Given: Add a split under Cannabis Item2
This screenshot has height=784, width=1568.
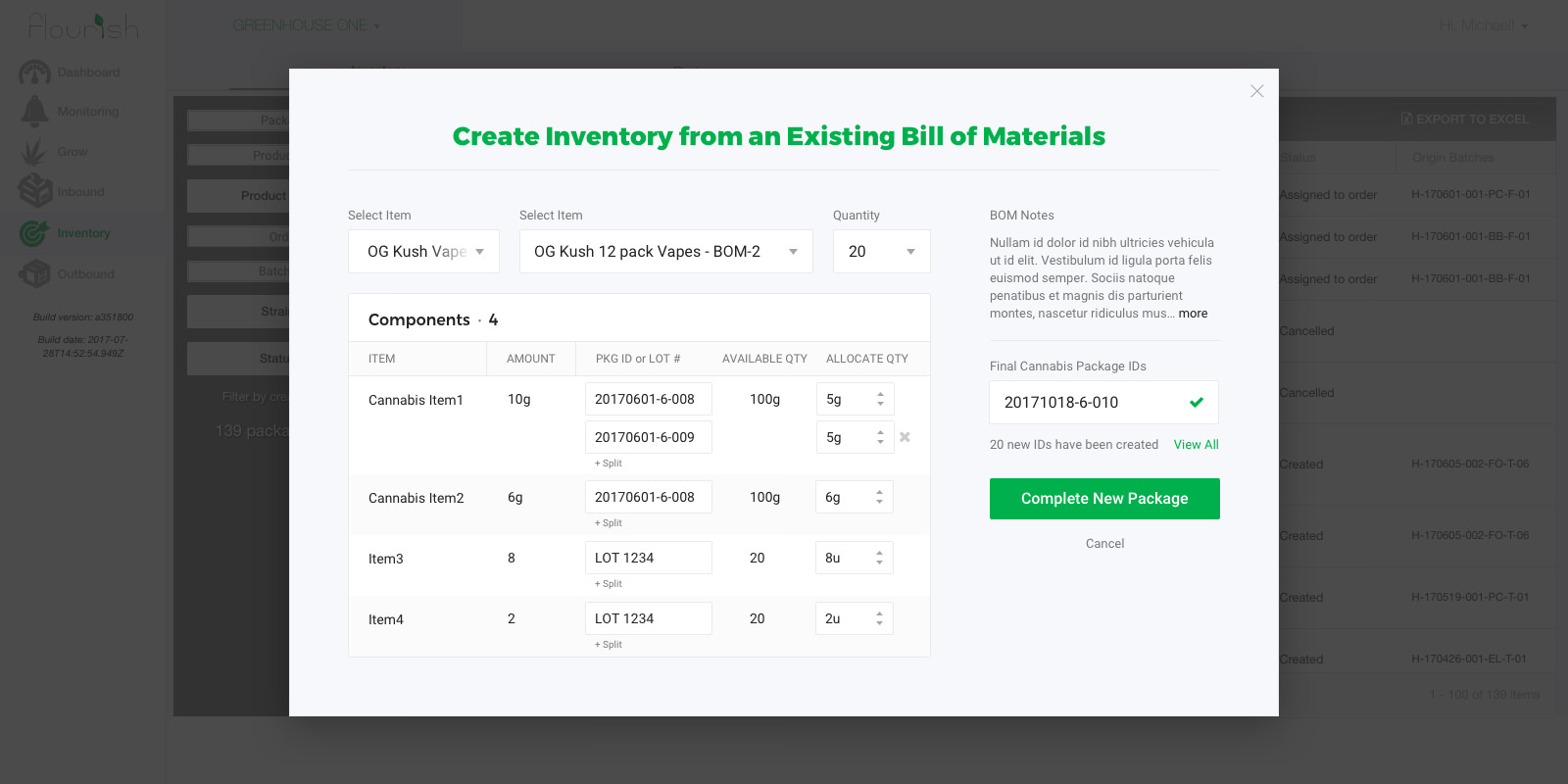Looking at the screenshot, I should tap(609, 523).
